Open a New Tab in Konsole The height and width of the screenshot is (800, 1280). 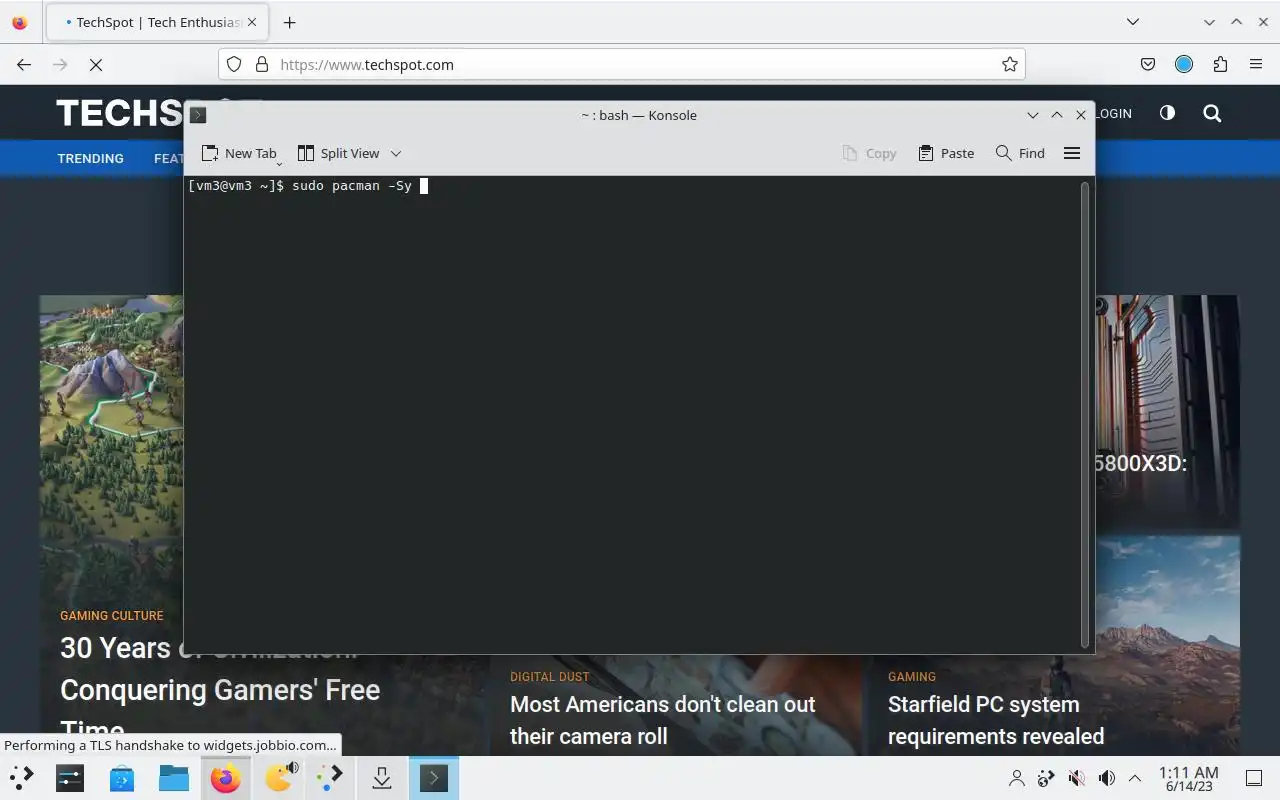tap(239, 153)
